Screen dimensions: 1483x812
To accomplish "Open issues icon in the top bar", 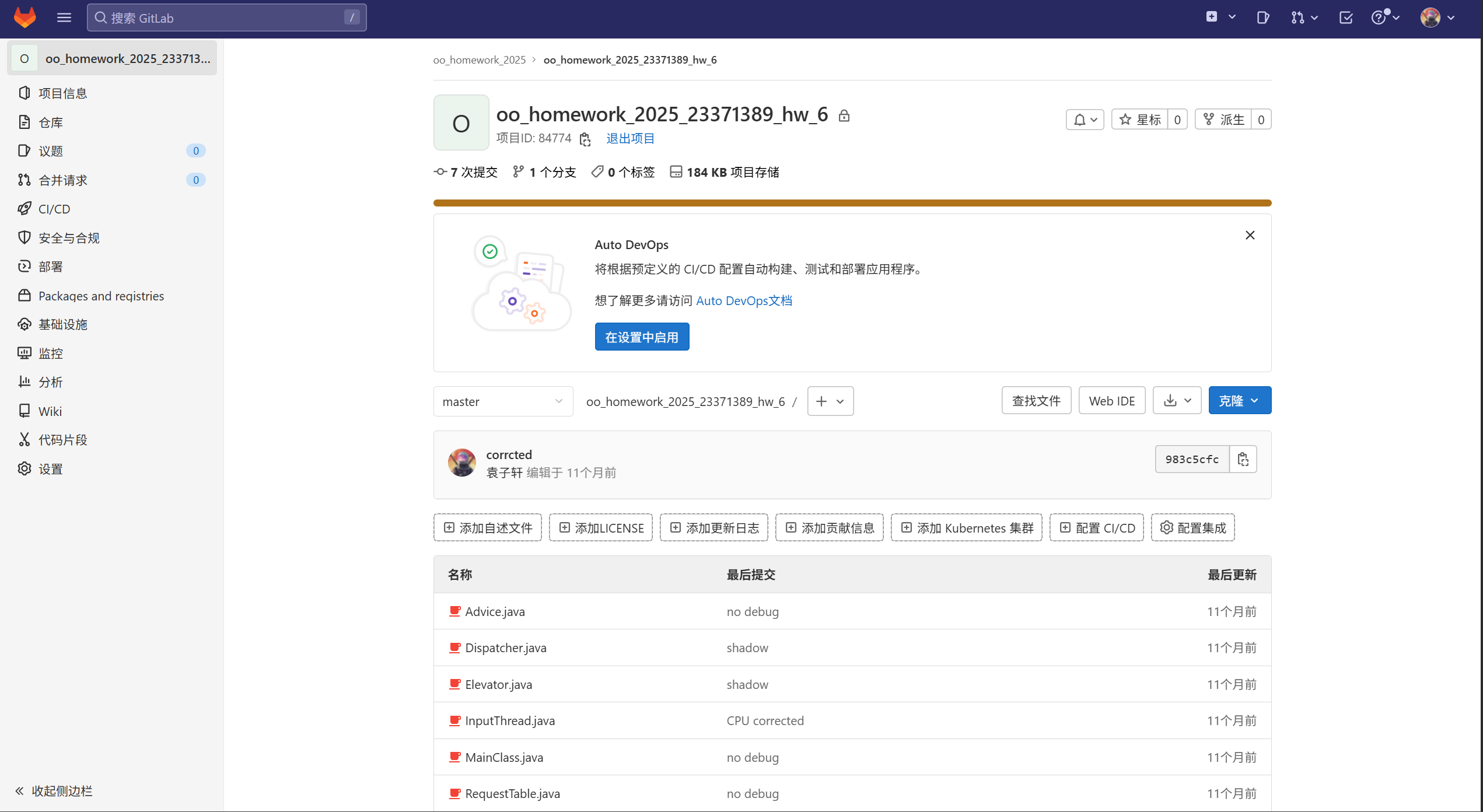I will 1262,17.
